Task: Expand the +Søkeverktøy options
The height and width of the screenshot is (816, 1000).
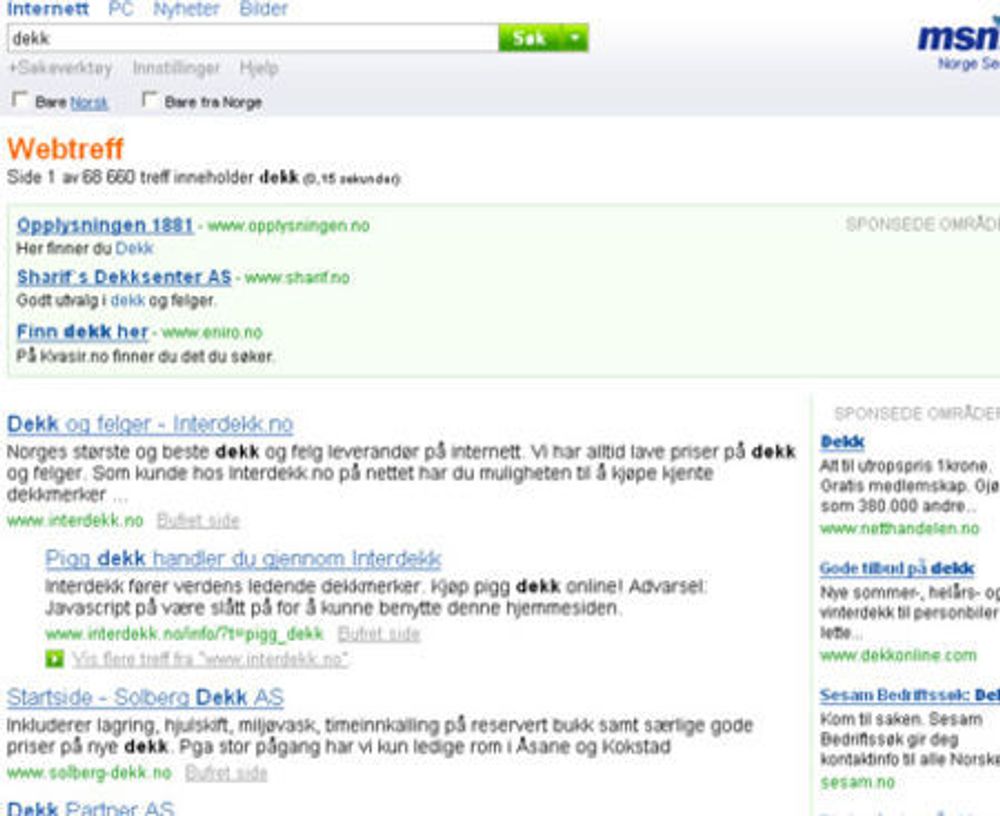Action: [60, 68]
